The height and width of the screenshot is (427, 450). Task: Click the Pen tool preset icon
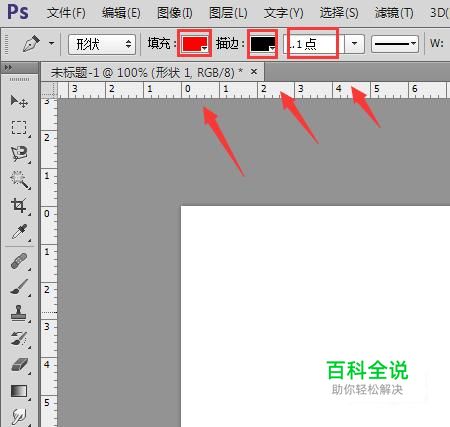[31, 44]
